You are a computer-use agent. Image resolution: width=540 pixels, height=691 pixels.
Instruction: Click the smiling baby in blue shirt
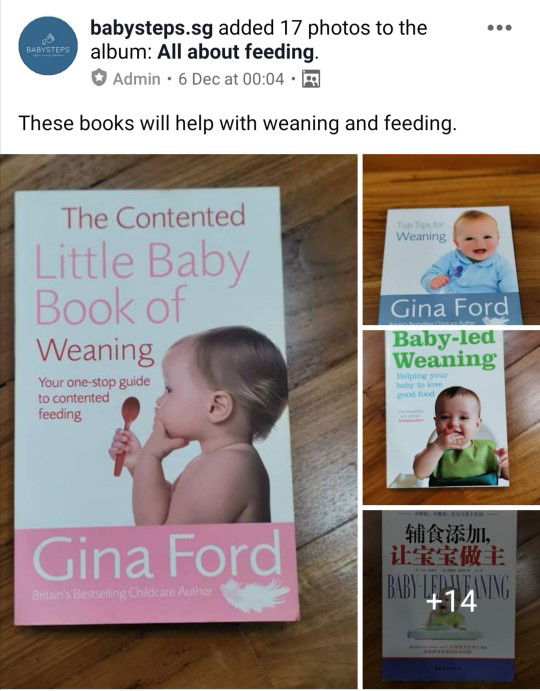pyautogui.click(x=469, y=251)
